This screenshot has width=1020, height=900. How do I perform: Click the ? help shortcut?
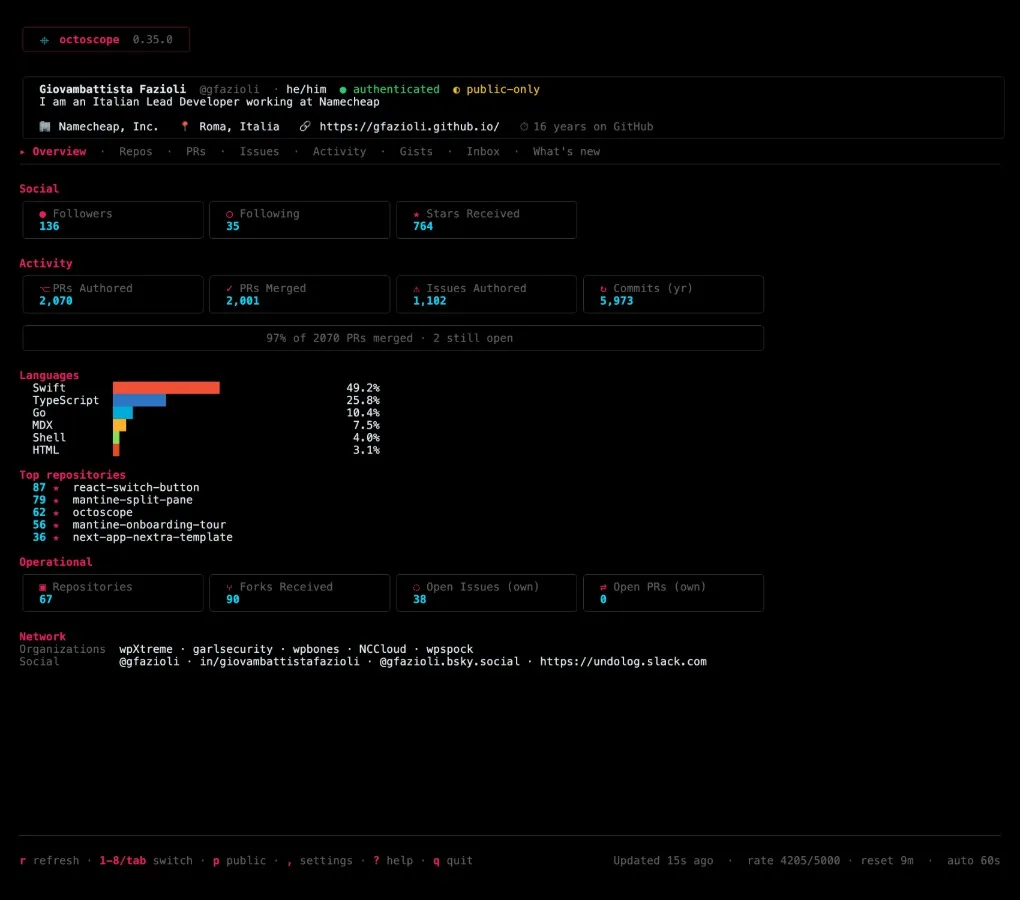click(393, 860)
